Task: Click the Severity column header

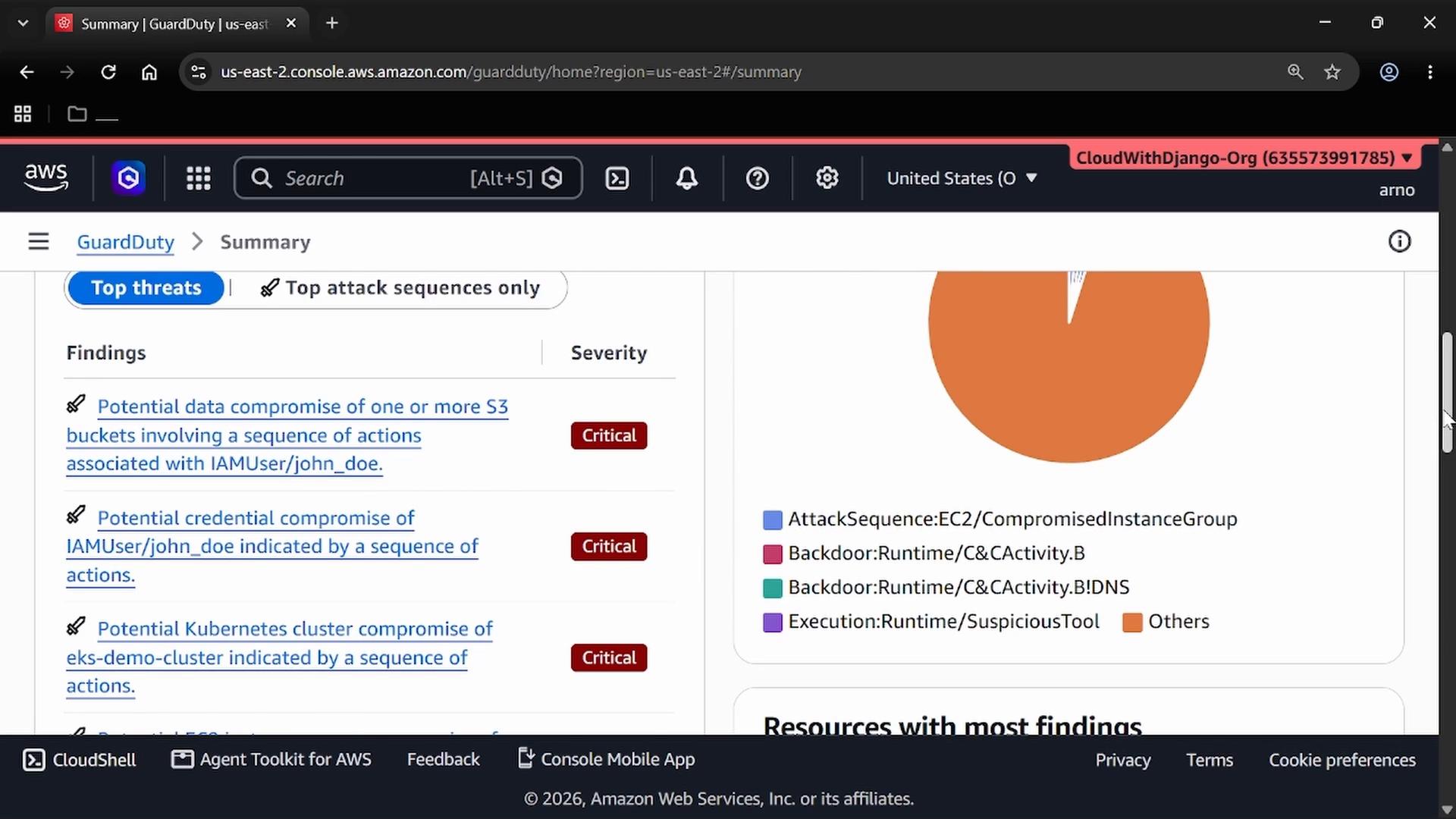Action: pos(609,353)
